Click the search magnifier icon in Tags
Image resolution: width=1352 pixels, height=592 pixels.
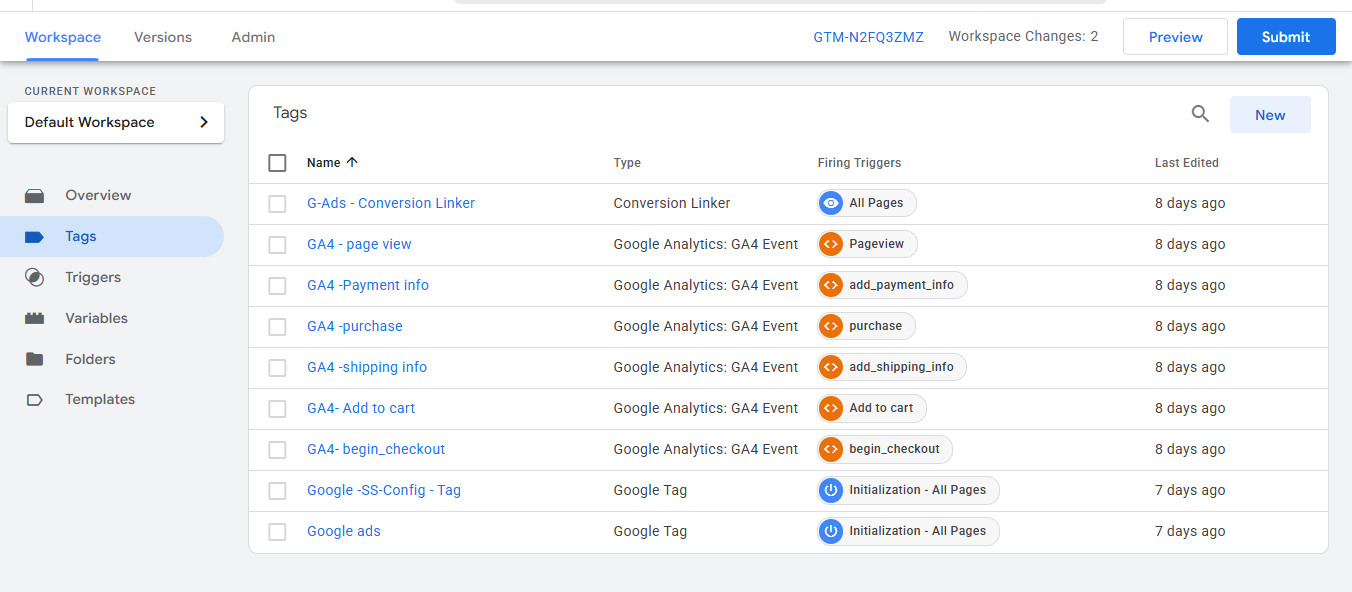tap(1200, 114)
